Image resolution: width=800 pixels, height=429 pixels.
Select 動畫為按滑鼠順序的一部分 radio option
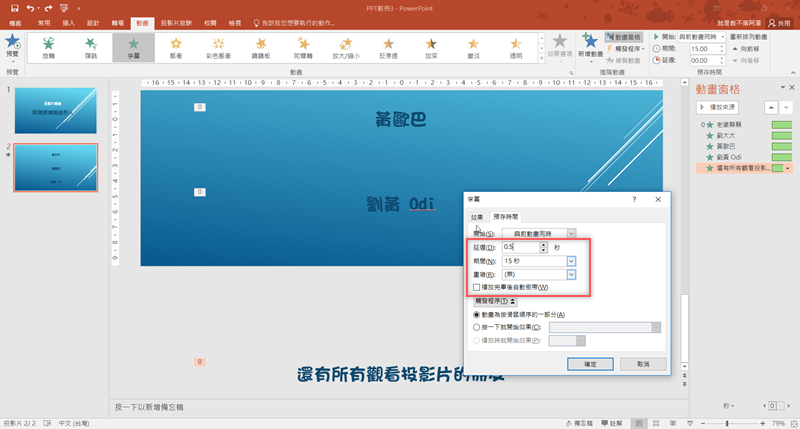(477, 314)
